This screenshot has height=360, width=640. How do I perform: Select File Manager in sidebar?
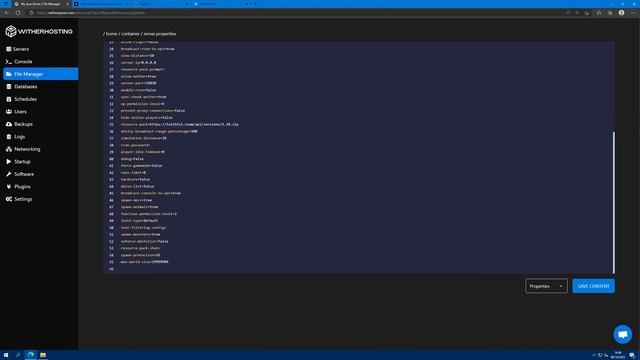click(x=40, y=74)
